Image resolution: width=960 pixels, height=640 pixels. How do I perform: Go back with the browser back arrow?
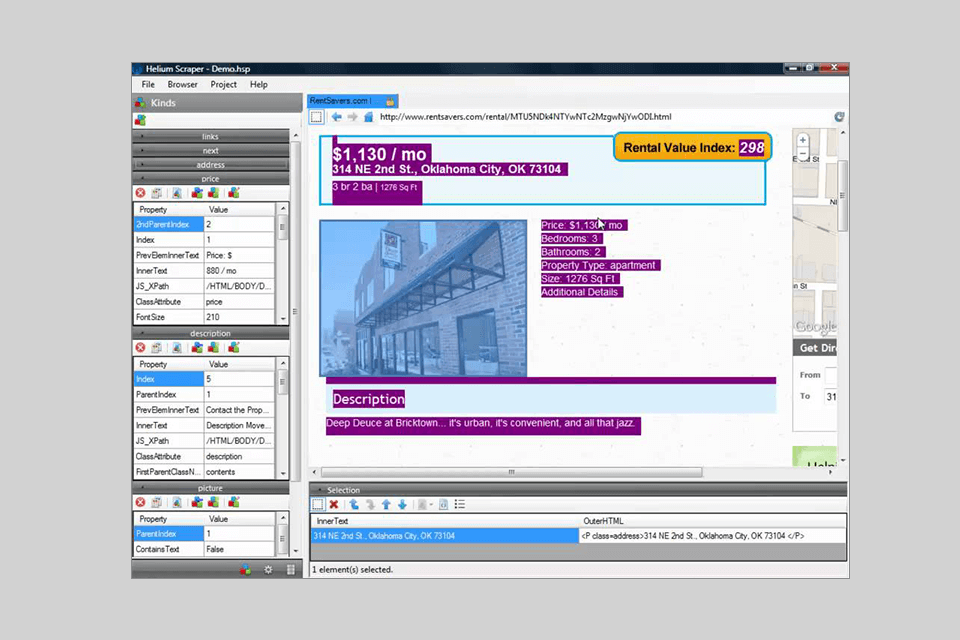click(x=336, y=117)
